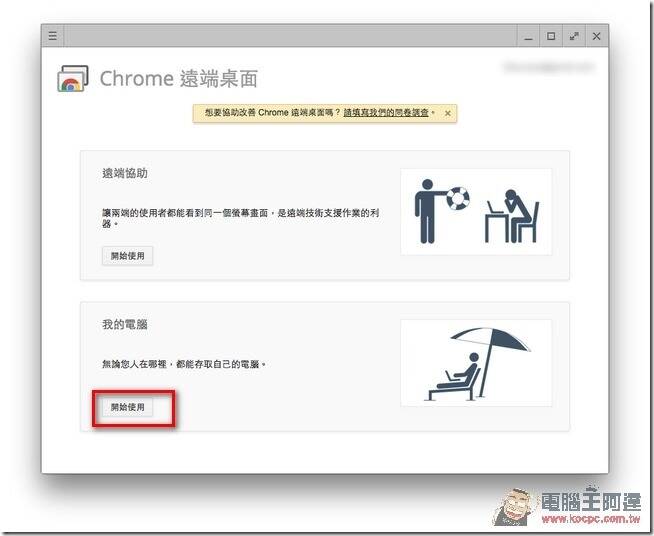Dismiss the yellow survey notification banner
Viewport: 654px width, 536px height.
tap(448, 113)
